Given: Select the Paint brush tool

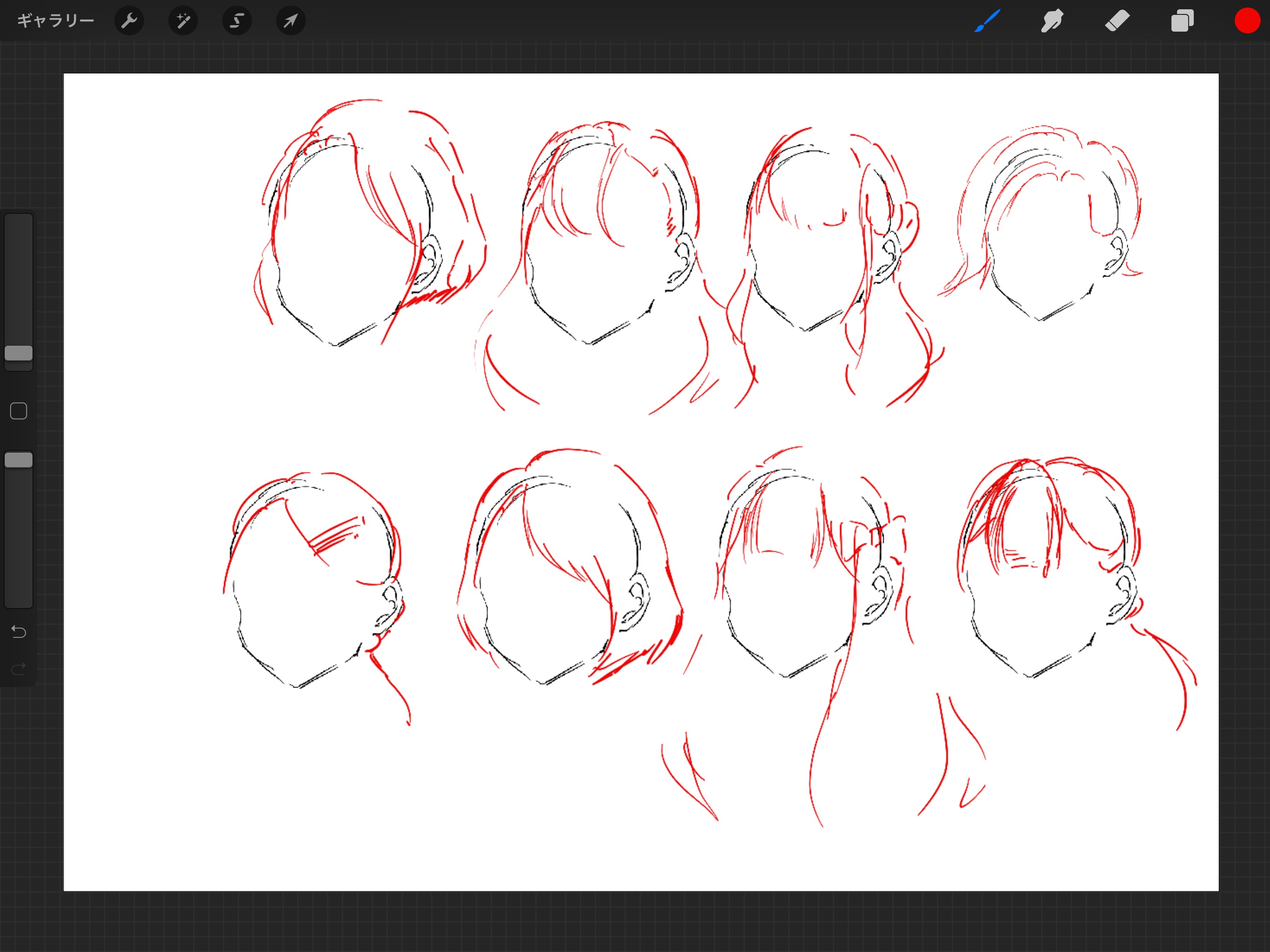Looking at the screenshot, I should coord(987,21).
